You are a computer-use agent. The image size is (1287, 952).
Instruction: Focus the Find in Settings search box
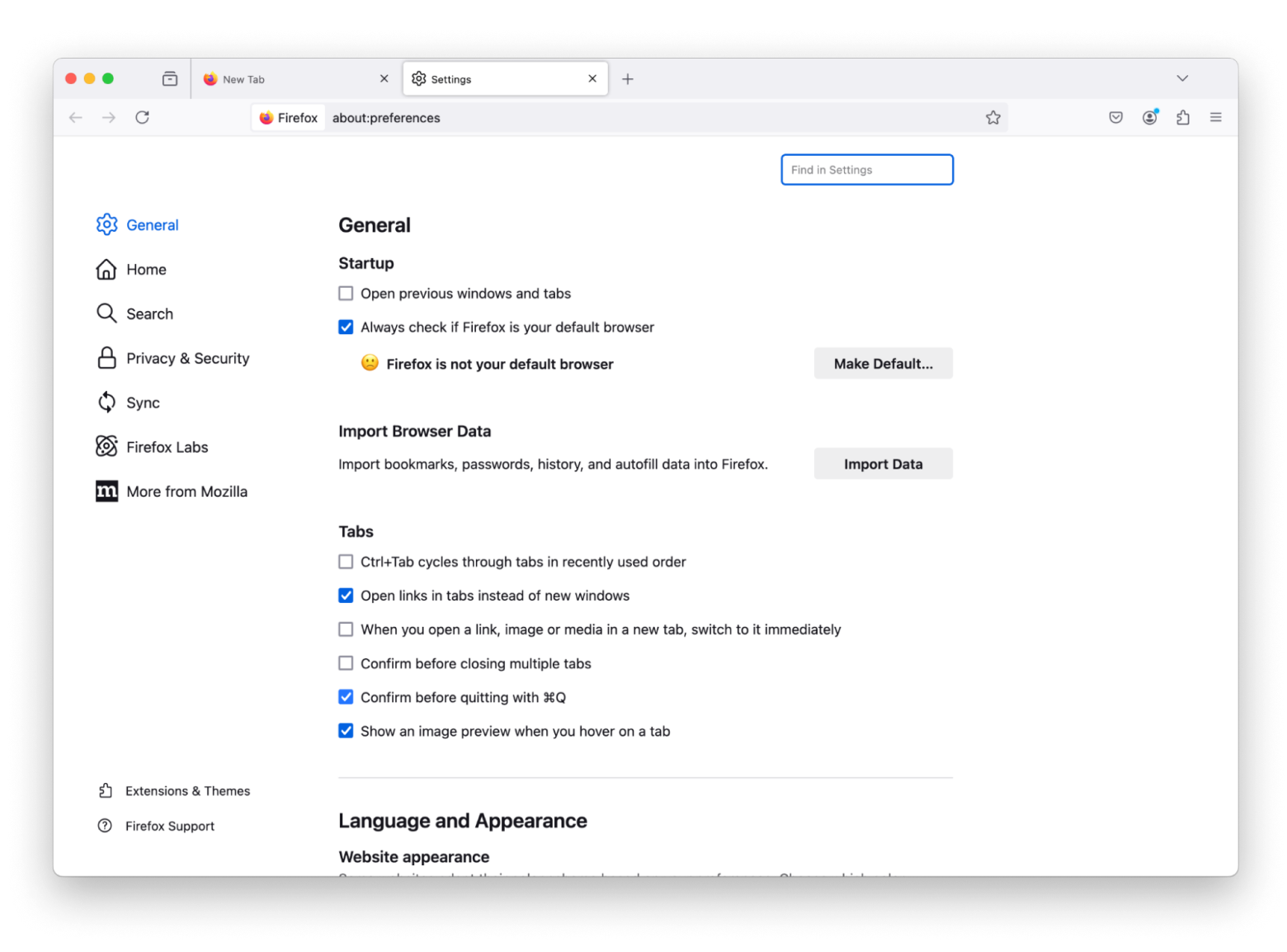(867, 170)
